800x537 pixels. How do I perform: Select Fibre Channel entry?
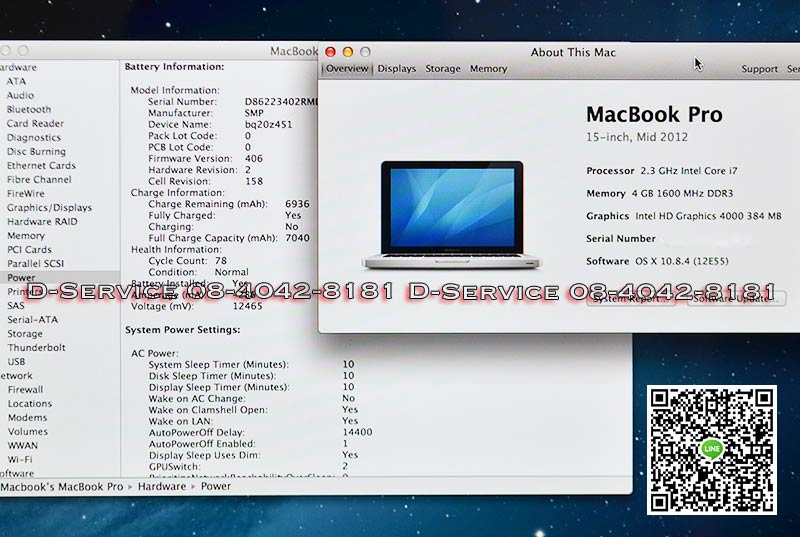point(39,180)
